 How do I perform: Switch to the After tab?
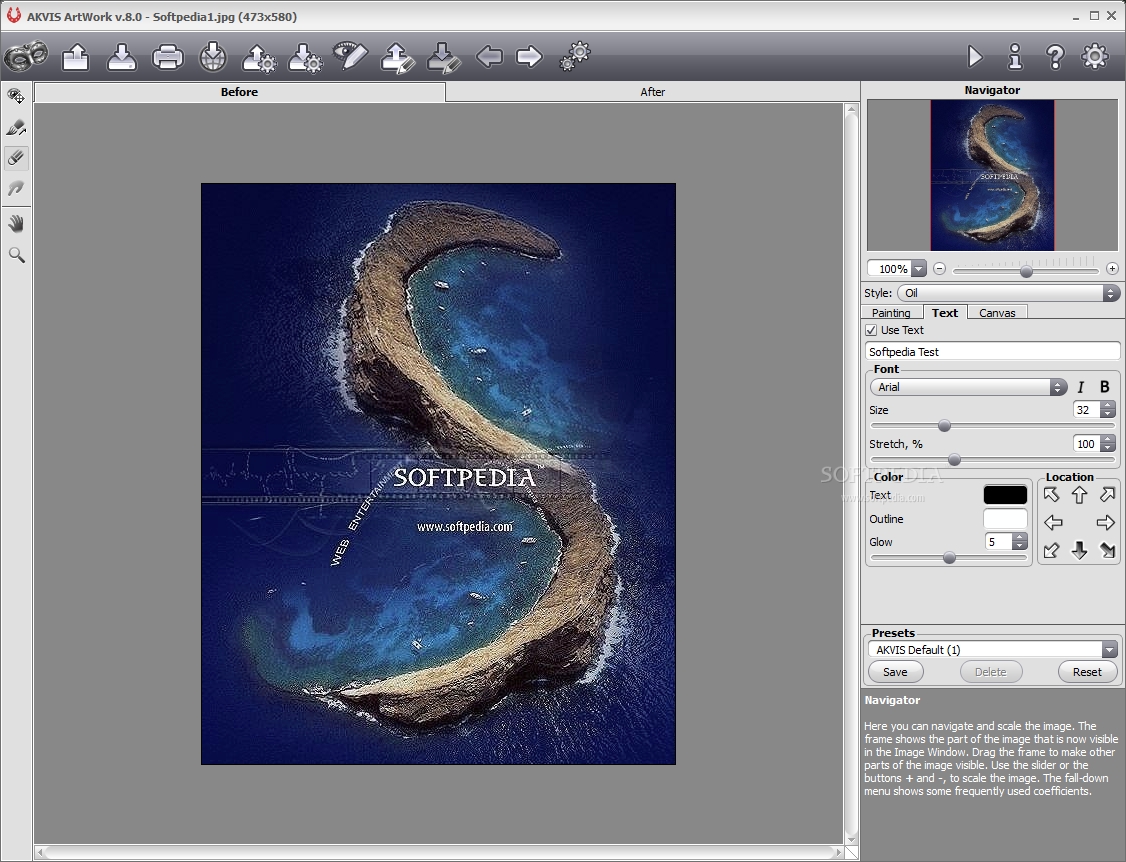tap(652, 92)
